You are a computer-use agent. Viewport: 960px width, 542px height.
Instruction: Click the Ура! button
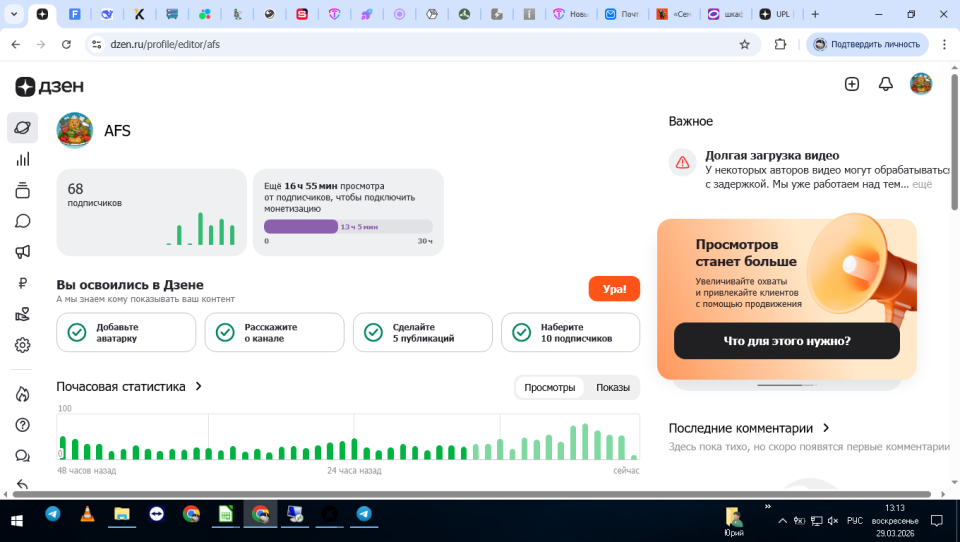click(x=614, y=289)
